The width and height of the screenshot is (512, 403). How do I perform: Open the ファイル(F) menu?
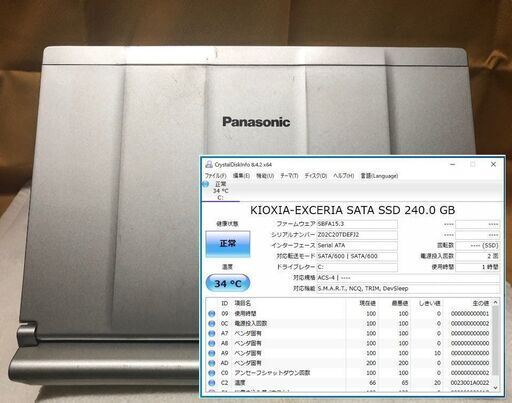tap(215, 176)
